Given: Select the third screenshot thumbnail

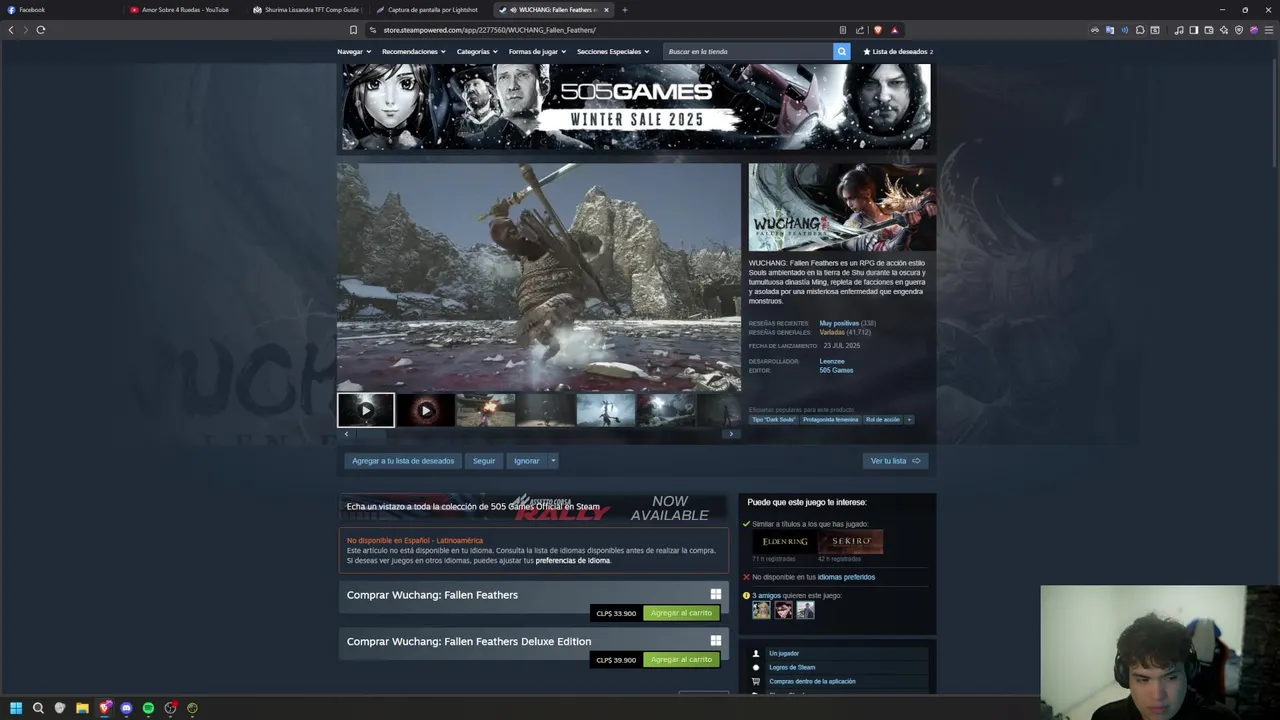Looking at the screenshot, I should click(x=485, y=410).
